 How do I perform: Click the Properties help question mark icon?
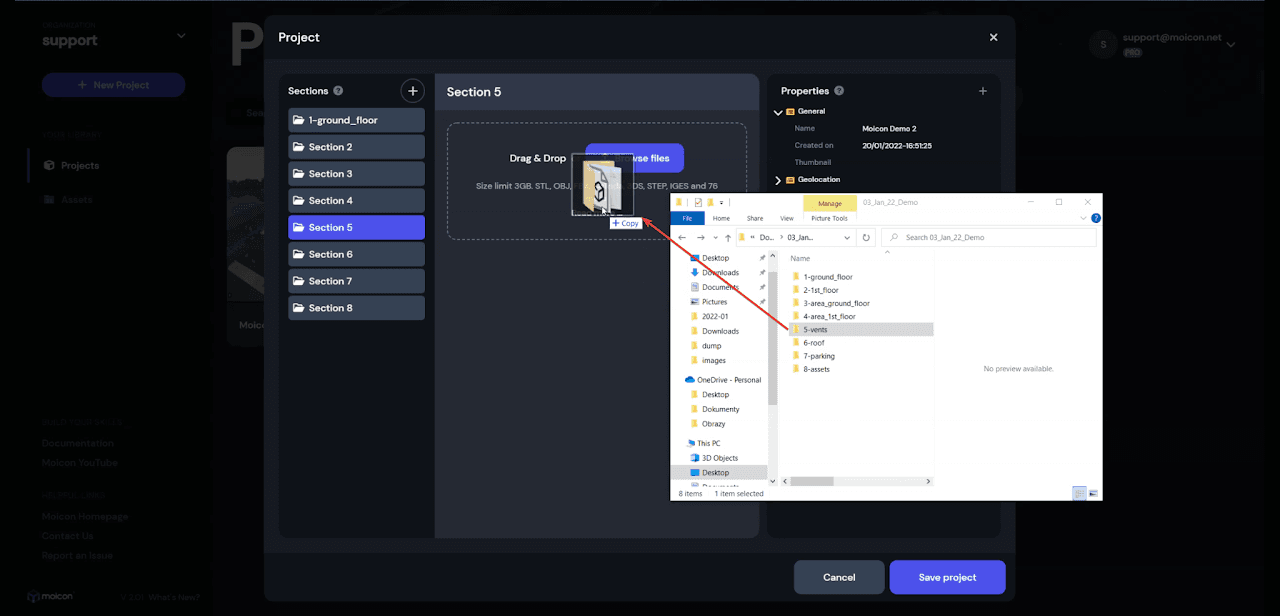coord(839,91)
